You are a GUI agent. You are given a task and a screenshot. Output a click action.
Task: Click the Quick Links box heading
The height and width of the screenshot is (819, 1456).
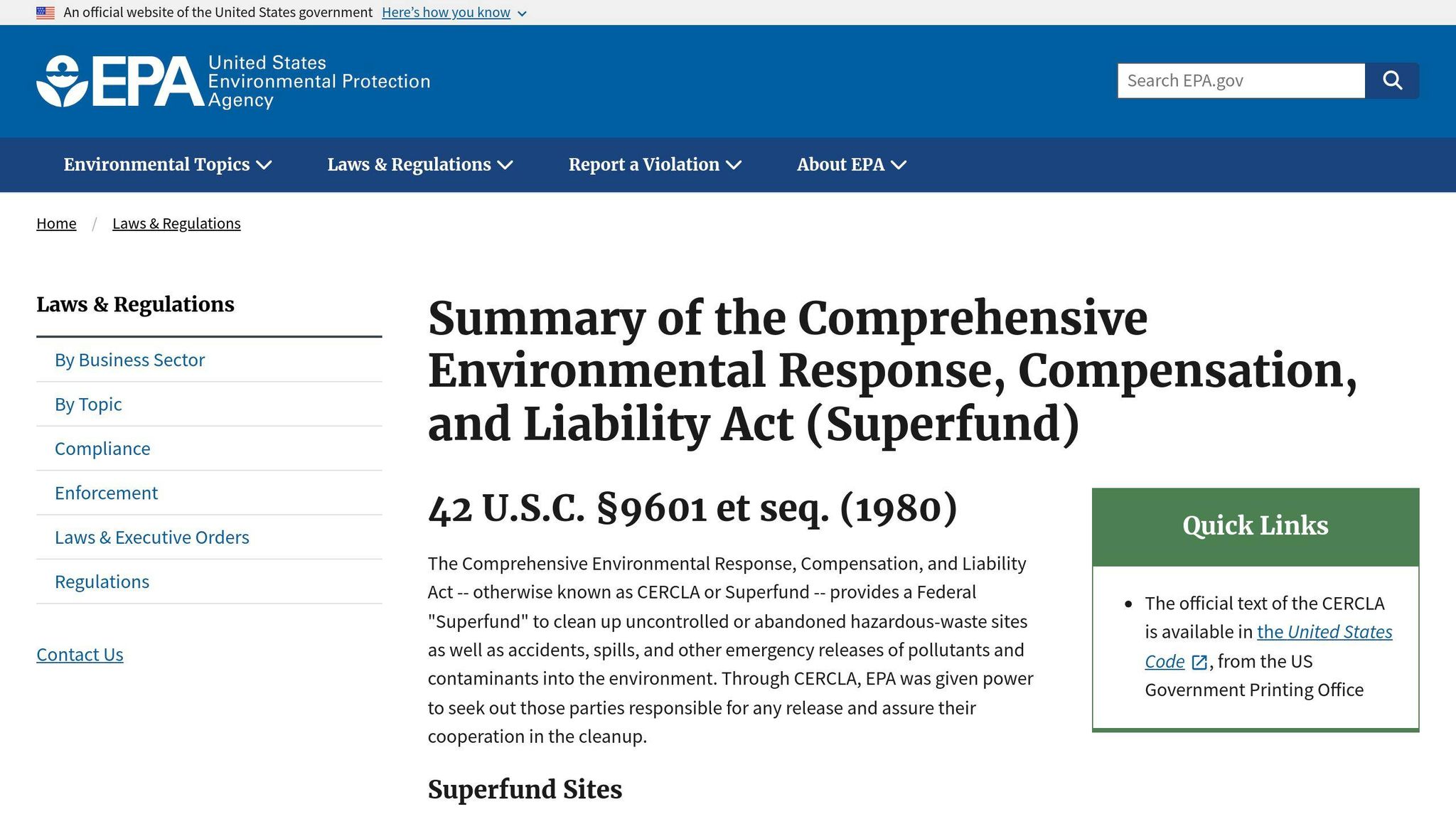click(x=1256, y=526)
